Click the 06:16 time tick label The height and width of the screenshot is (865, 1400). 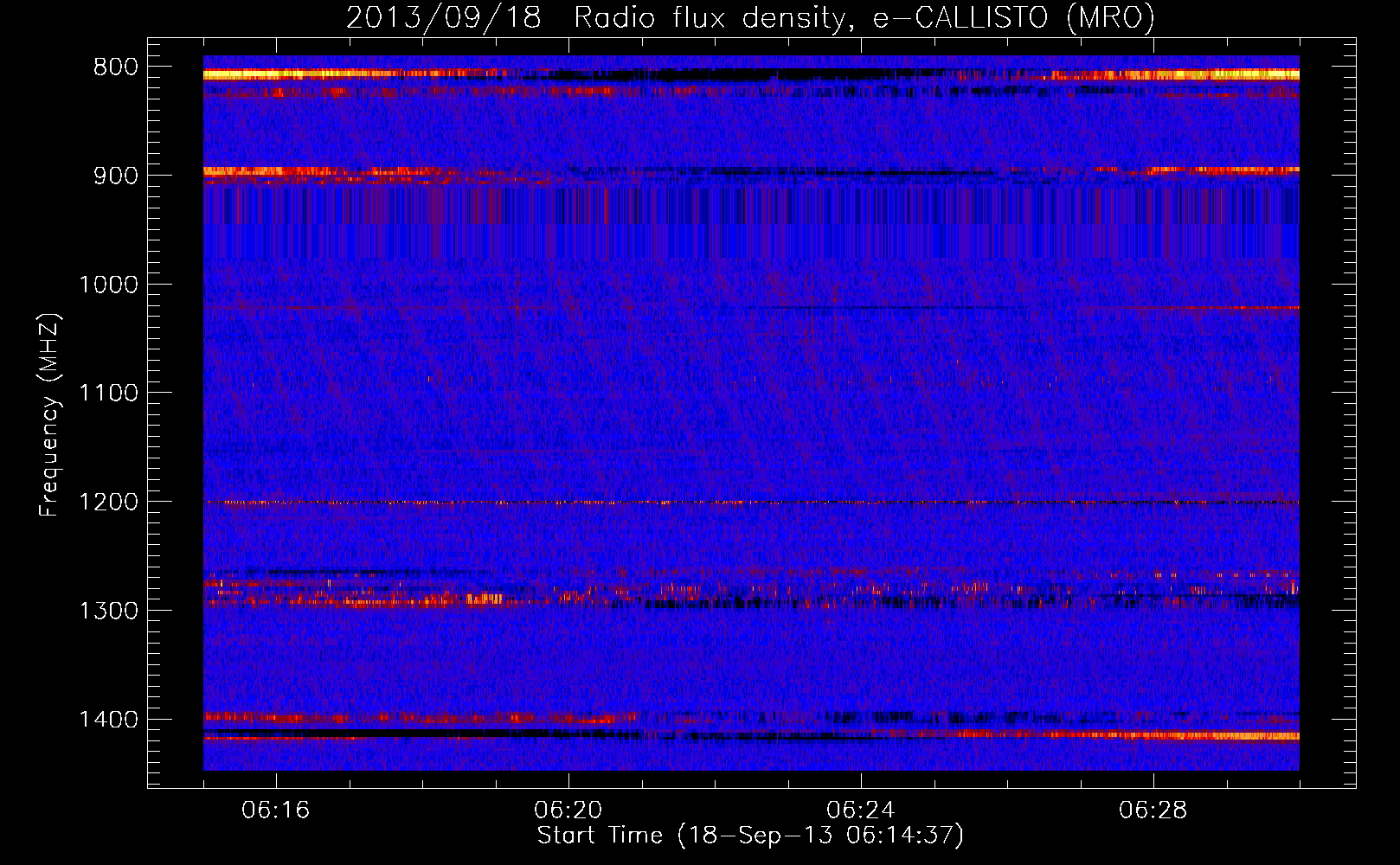[276, 811]
